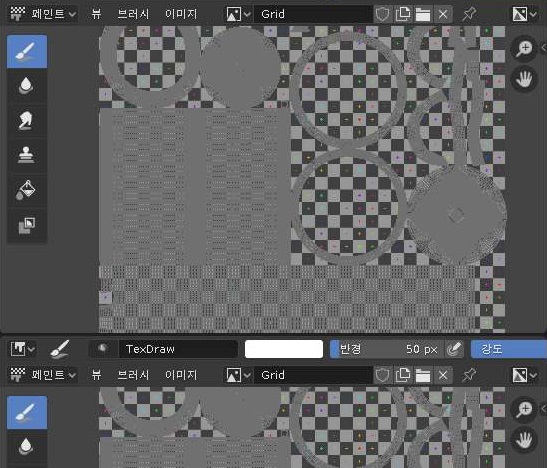Open image browse dropdown in lower editor
This screenshot has width=547, height=468.
point(238,375)
